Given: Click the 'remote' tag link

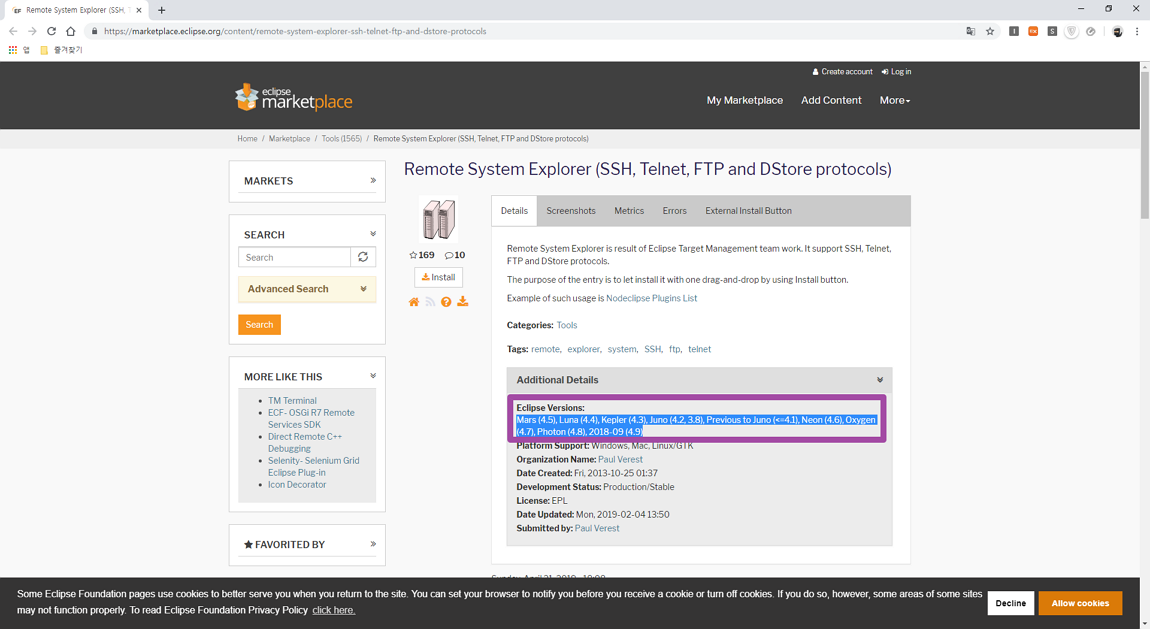Looking at the screenshot, I should (545, 350).
